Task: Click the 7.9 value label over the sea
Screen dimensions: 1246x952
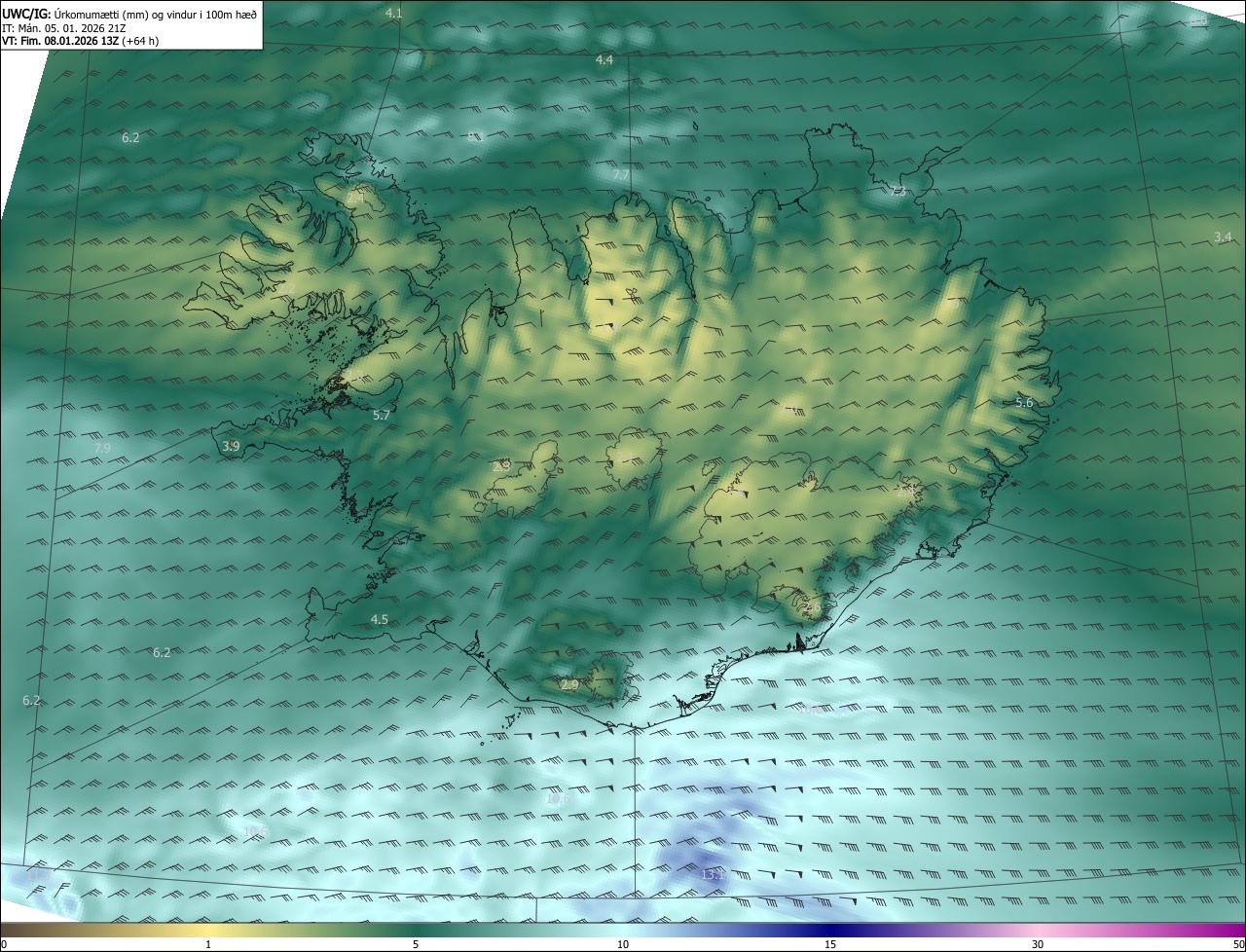Action: click(x=102, y=448)
